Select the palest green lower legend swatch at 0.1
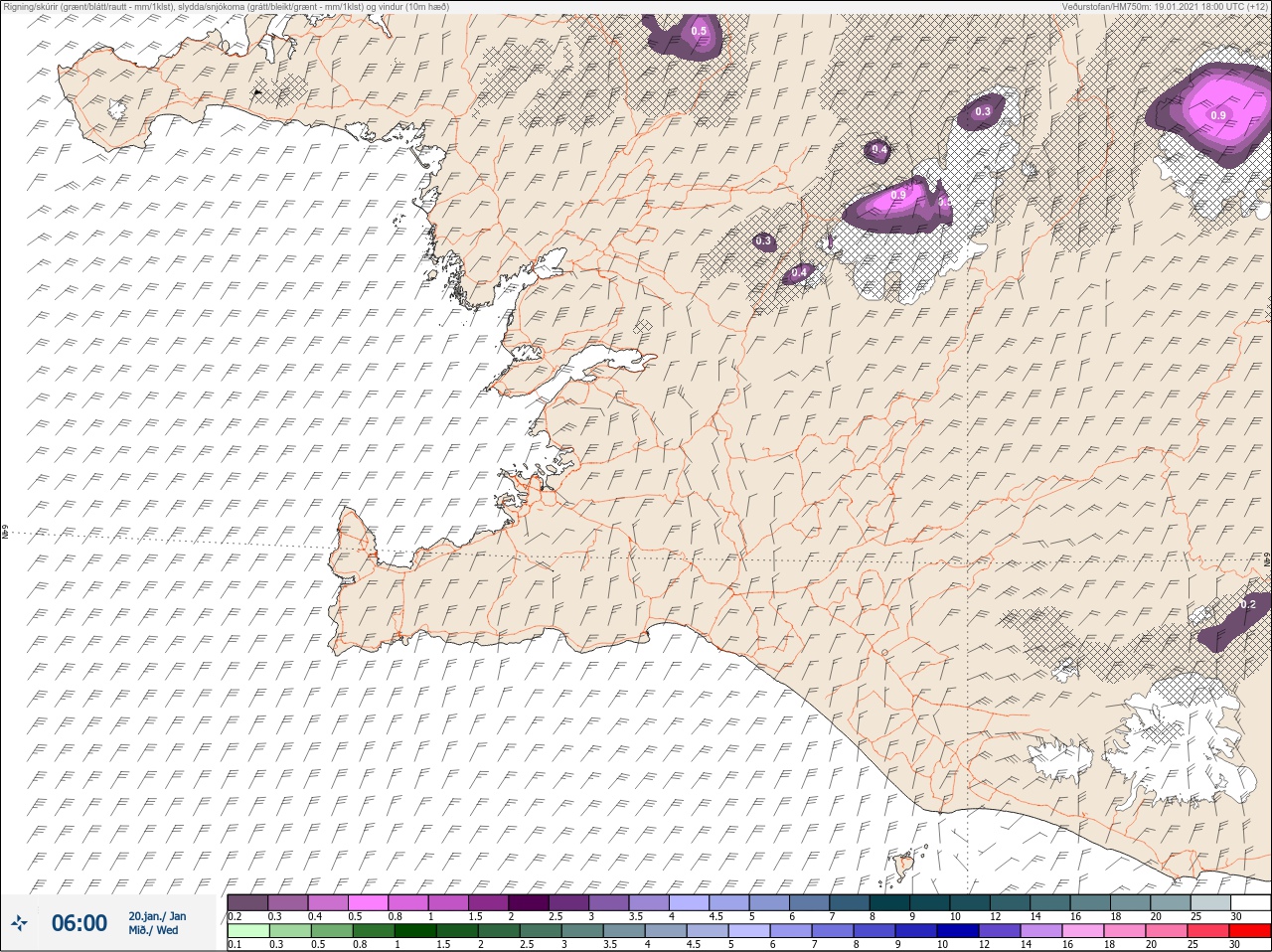This screenshot has width=1272, height=952. pos(247,931)
